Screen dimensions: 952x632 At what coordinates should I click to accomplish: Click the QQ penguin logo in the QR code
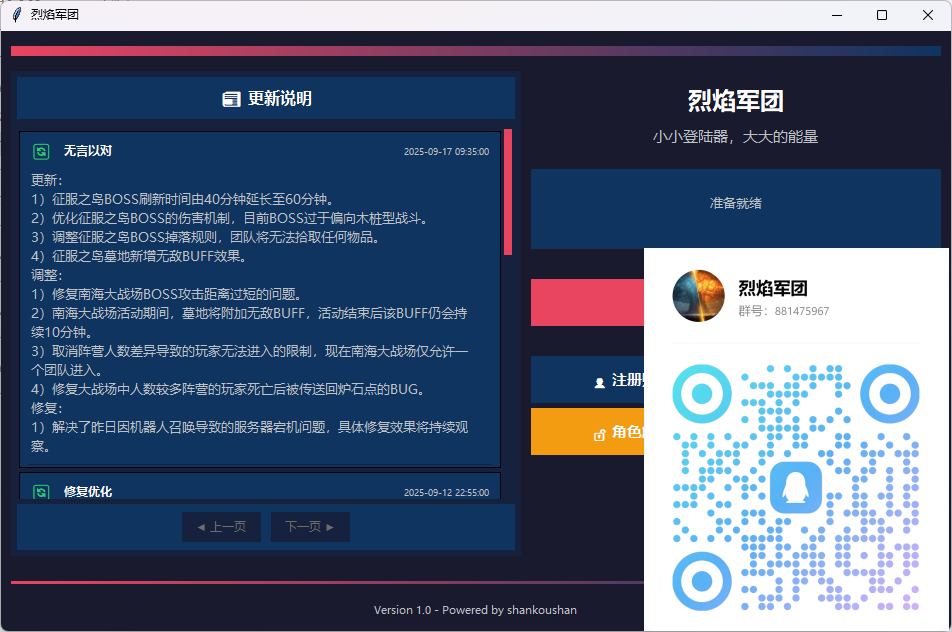[795, 488]
